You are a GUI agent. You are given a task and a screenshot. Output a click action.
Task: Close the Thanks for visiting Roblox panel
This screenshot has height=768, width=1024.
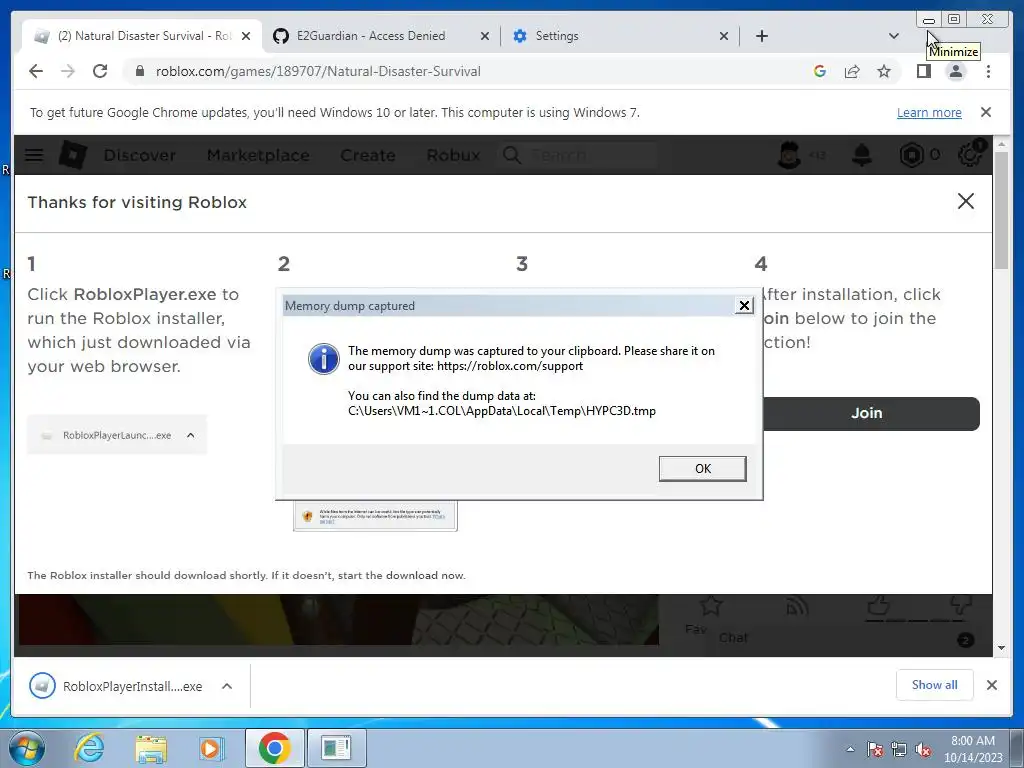coord(965,201)
